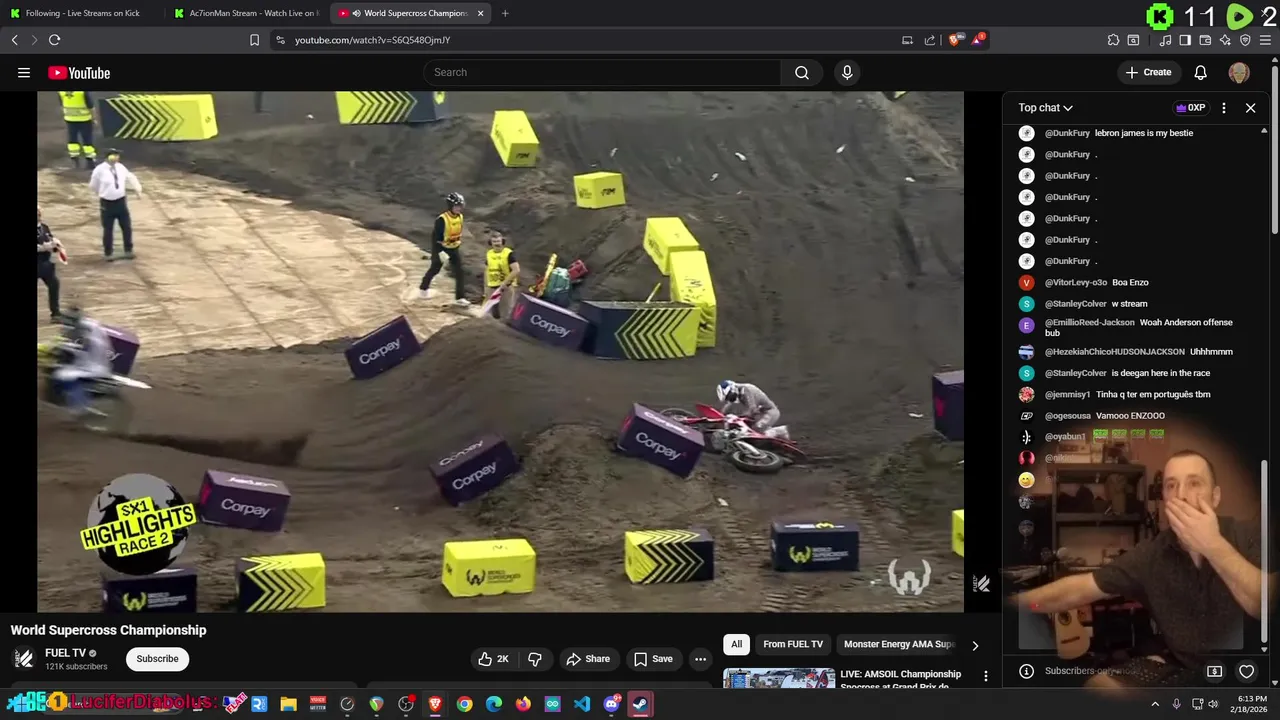Open Visual Studio Code from taskbar
The width and height of the screenshot is (1280, 720).
click(x=582, y=704)
